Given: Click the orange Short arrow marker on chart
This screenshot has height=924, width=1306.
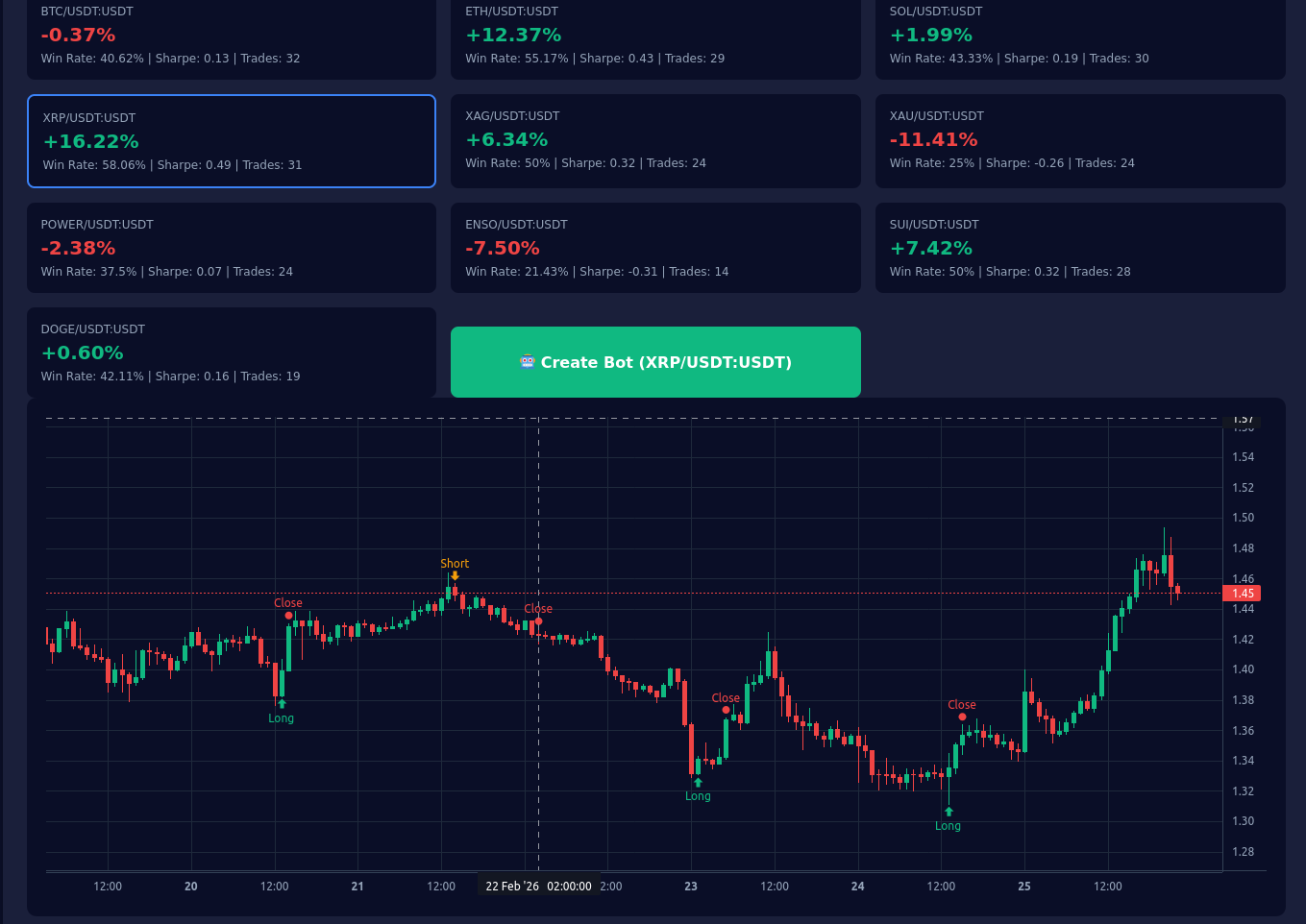Looking at the screenshot, I should (455, 576).
